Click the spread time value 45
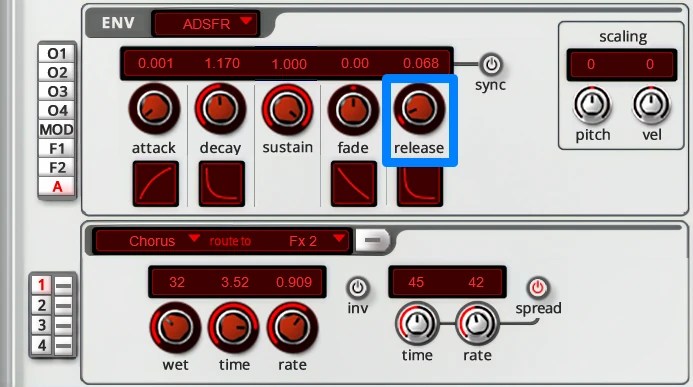Screen dimensions: 693x387 [416, 282]
